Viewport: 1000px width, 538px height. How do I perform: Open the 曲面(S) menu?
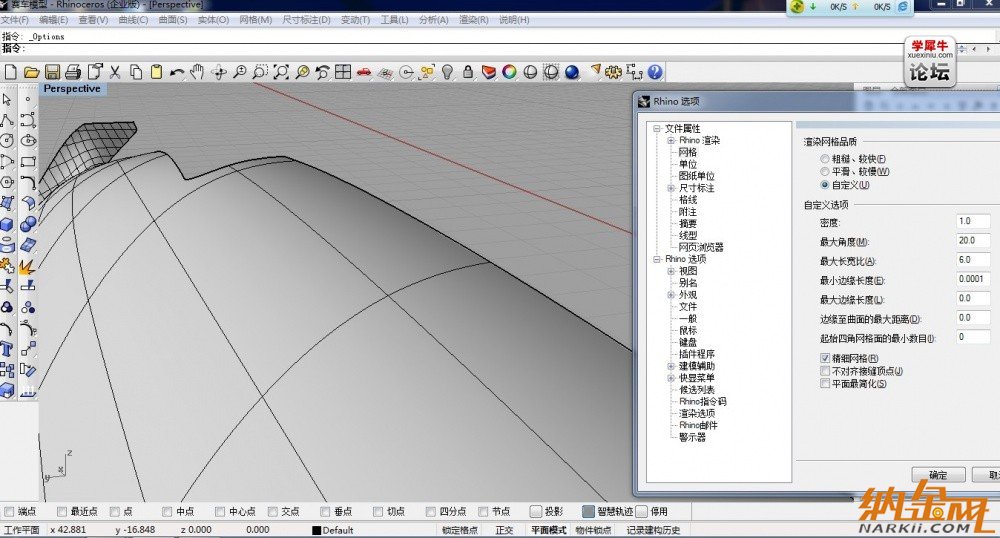pyautogui.click(x=172, y=20)
